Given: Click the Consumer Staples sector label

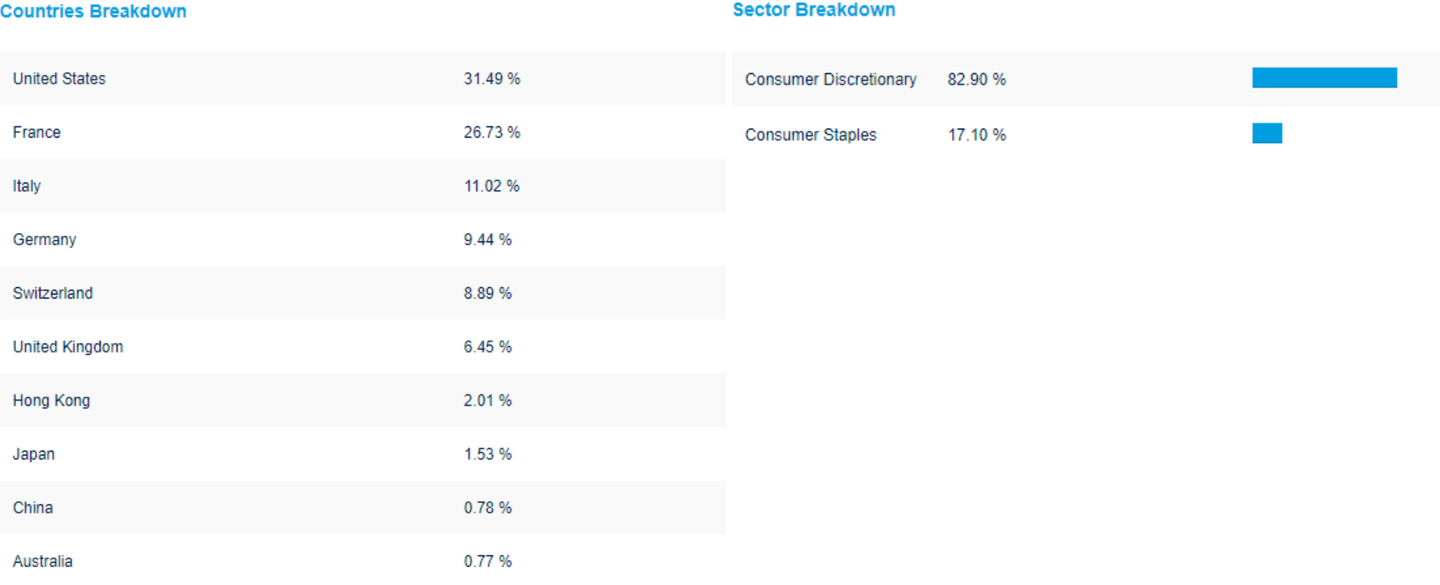Looking at the screenshot, I should 811,135.
